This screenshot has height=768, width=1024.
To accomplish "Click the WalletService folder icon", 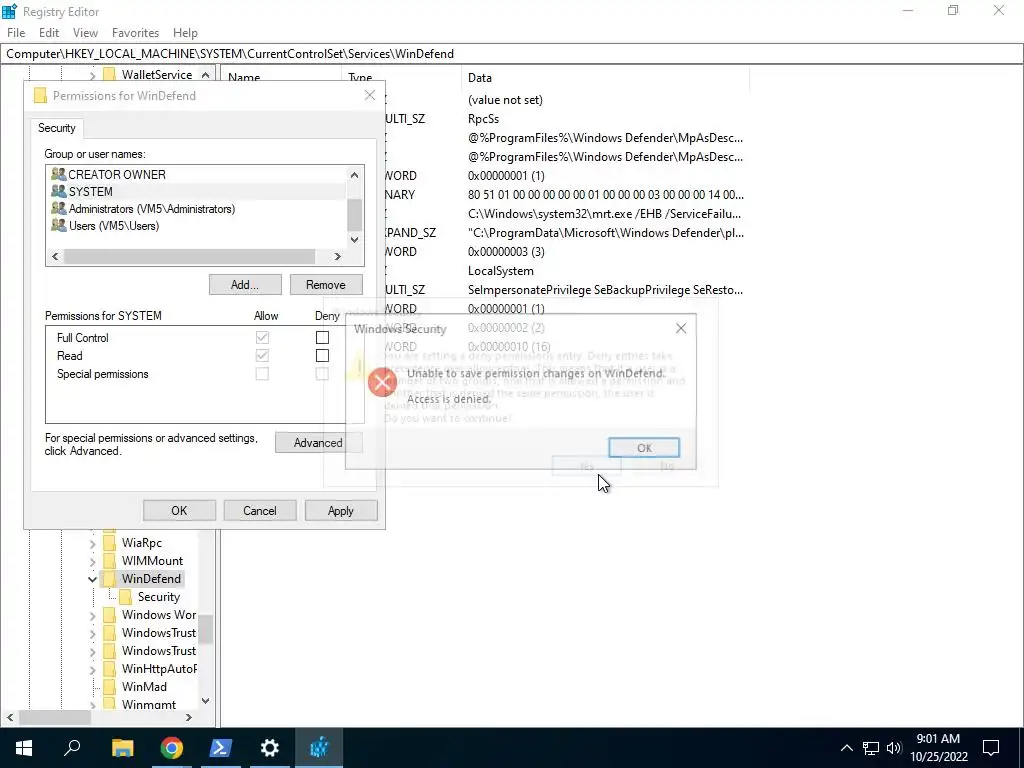I will coord(110,74).
